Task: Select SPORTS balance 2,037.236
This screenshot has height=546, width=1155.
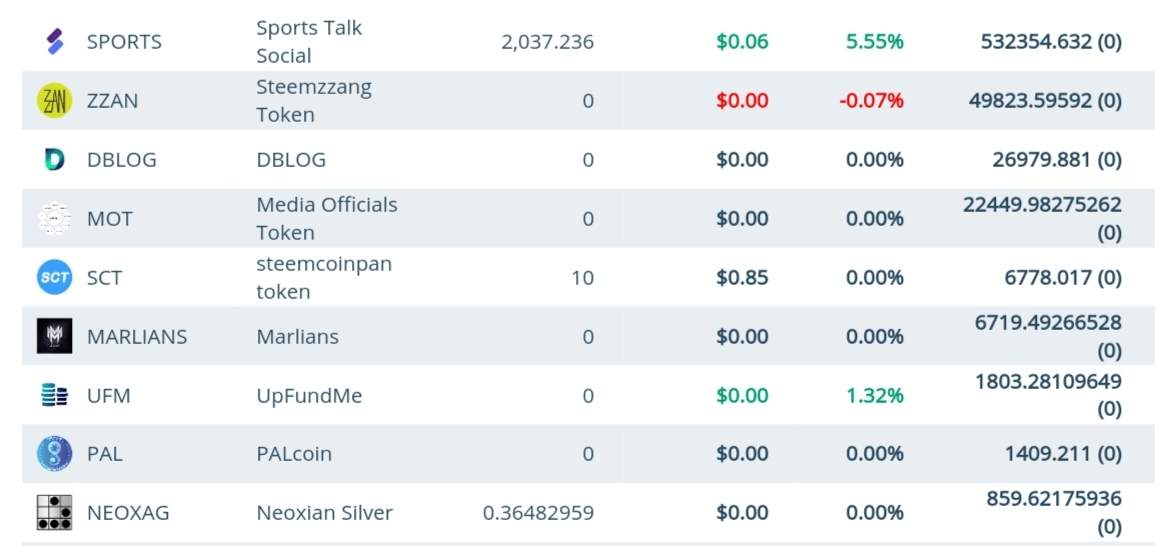Action: (547, 42)
